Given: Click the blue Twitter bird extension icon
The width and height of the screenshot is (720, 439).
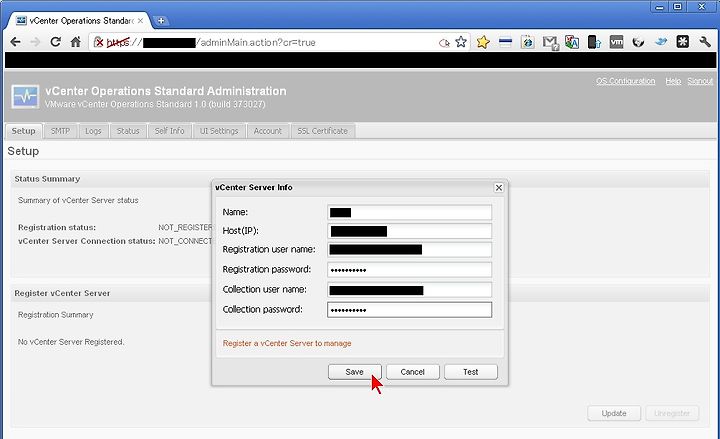Looking at the screenshot, I should pyautogui.click(x=660, y=42).
